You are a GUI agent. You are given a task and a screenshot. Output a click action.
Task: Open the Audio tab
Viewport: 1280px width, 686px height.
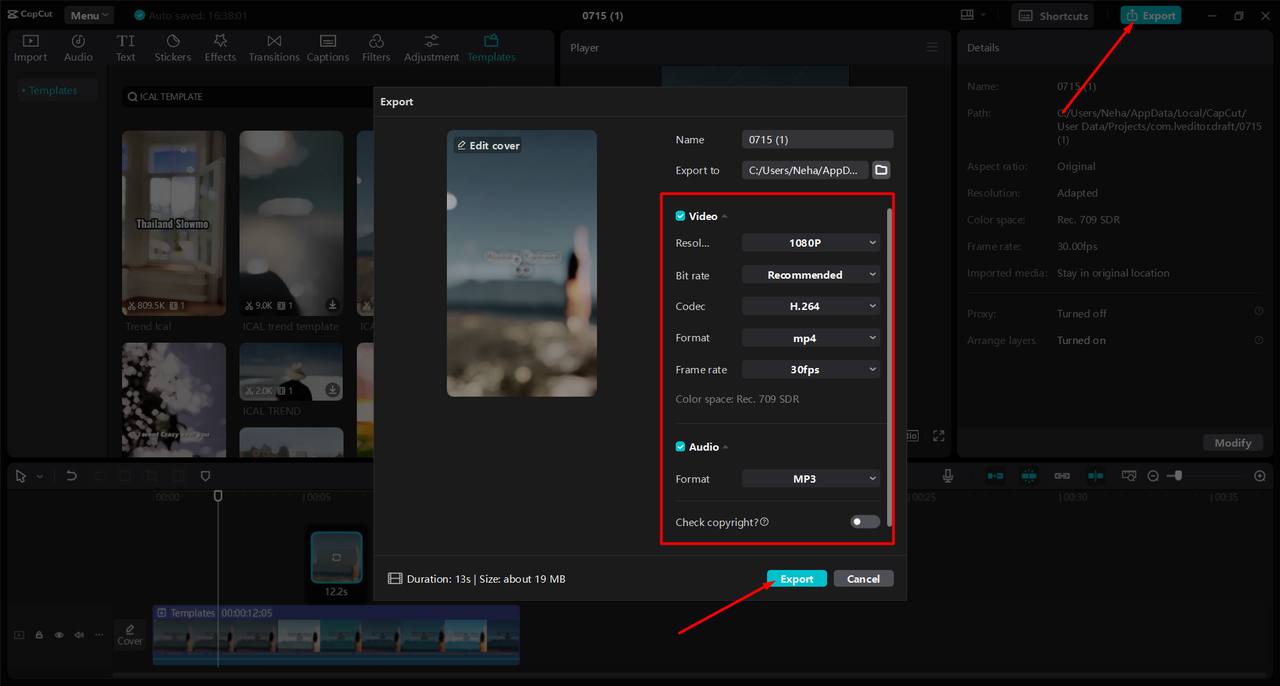click(78, 48)
